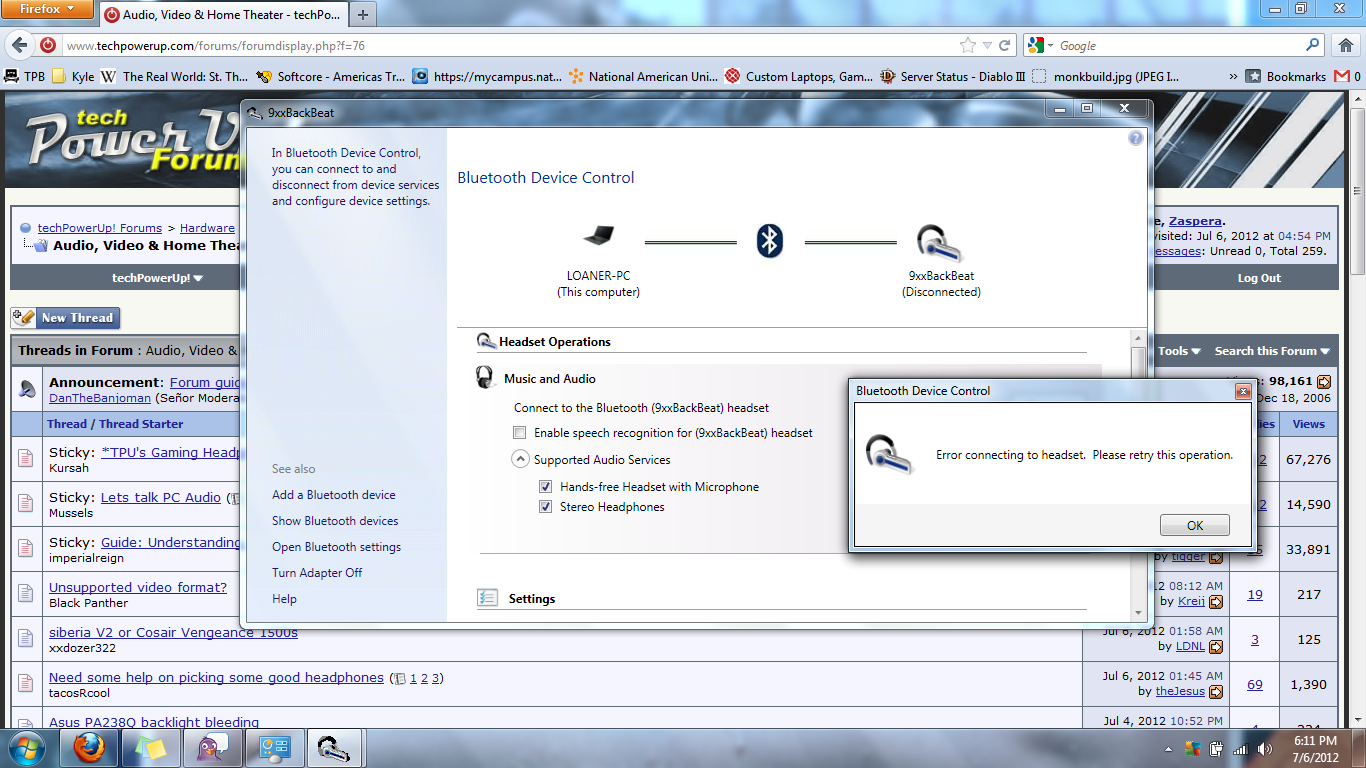Image resolution: width=1366 pixels, height=768 pixels.
Task: Go to last post by Kreij icon
Action: (x=1216, y=602)
